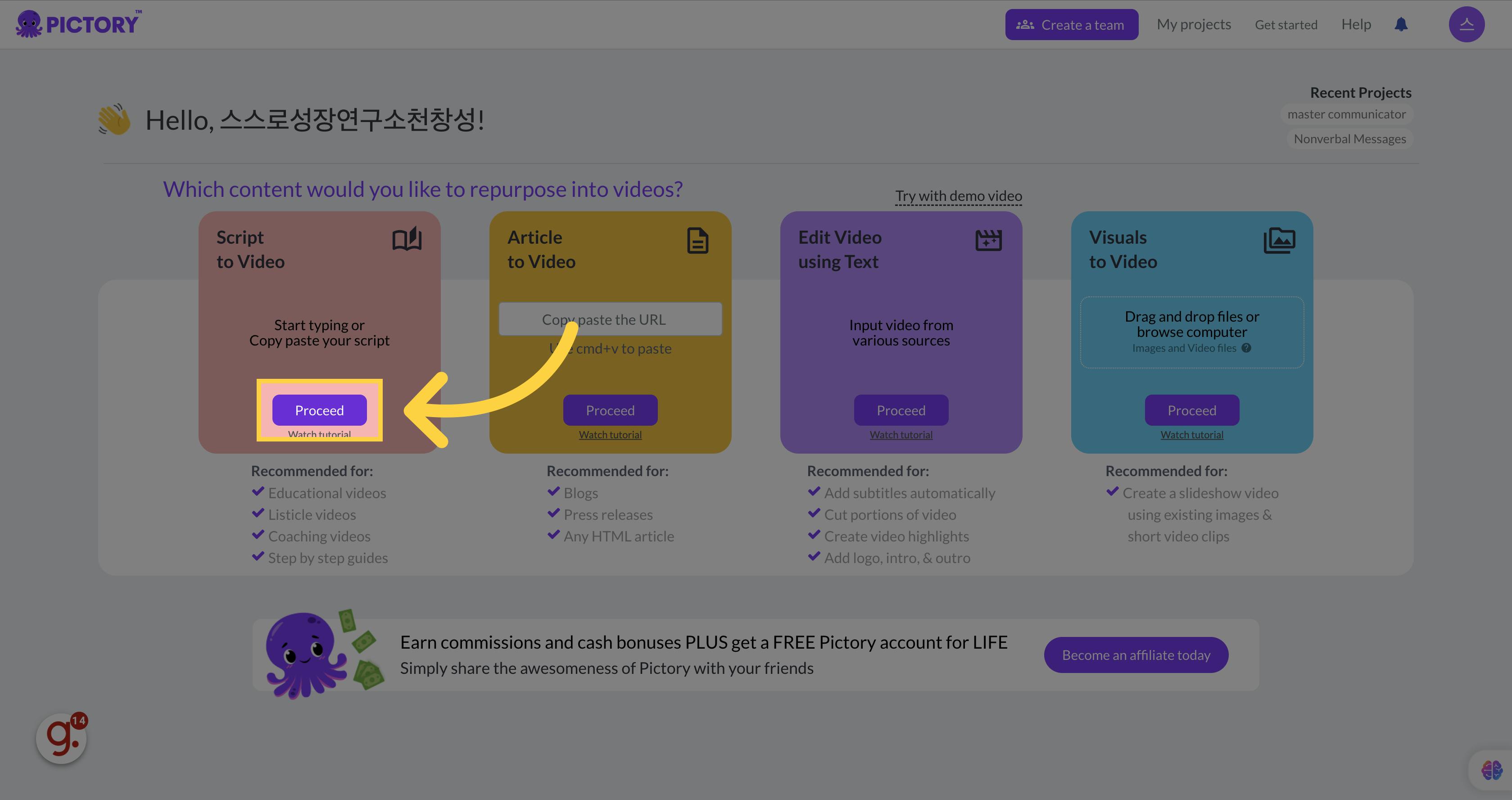1512x800 pixels.
Task: Open My projects
Action: [1193, 24]
